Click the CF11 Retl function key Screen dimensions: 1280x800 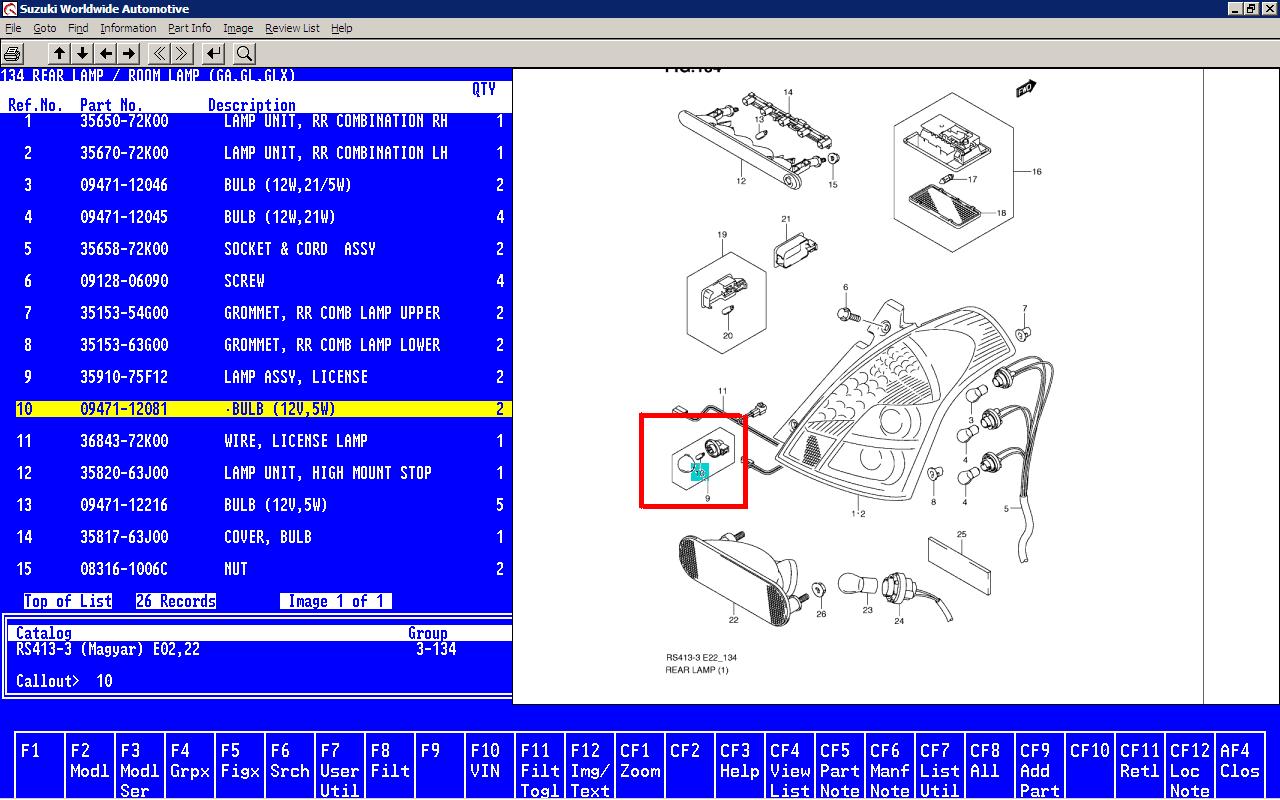[1140, 765]
